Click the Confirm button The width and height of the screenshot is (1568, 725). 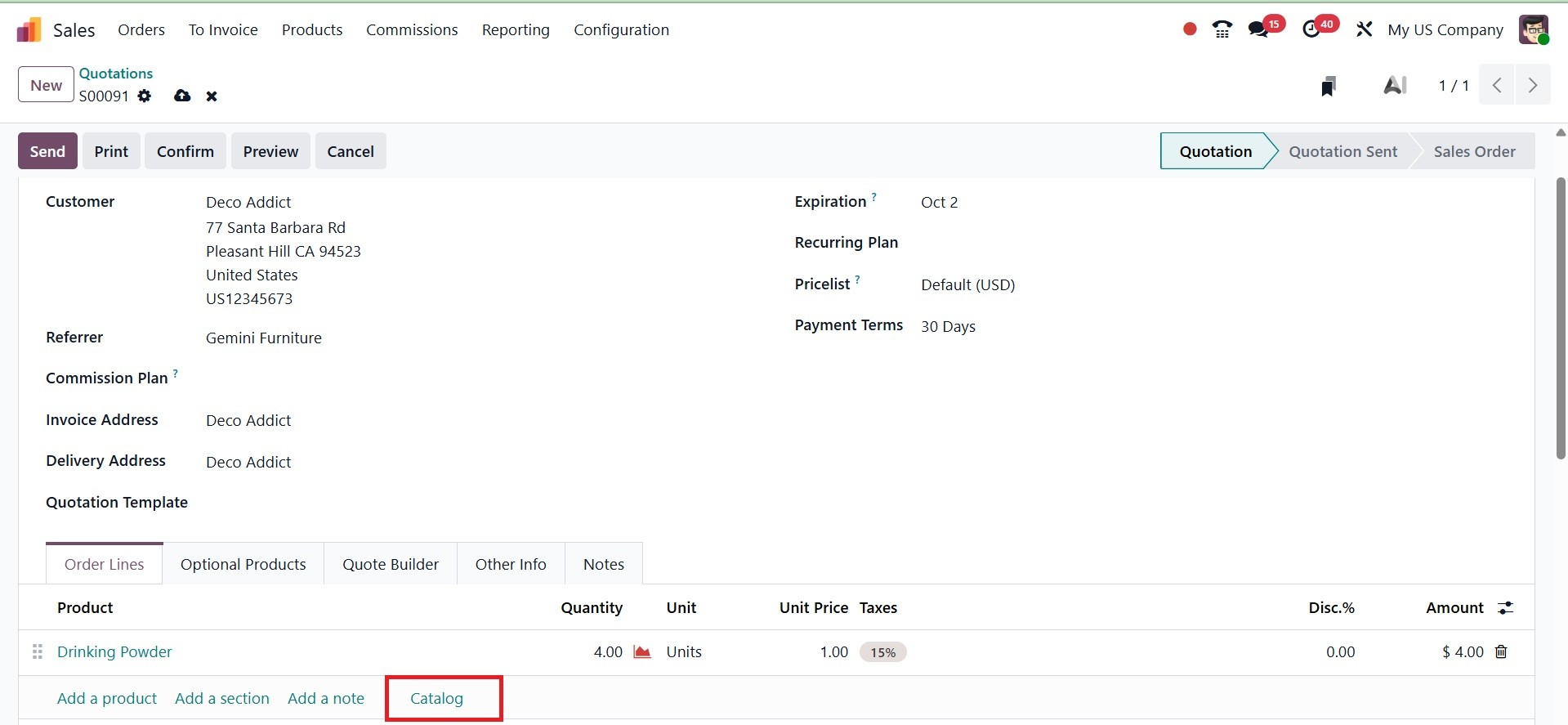pyautogui.click(x=185, y=151)
